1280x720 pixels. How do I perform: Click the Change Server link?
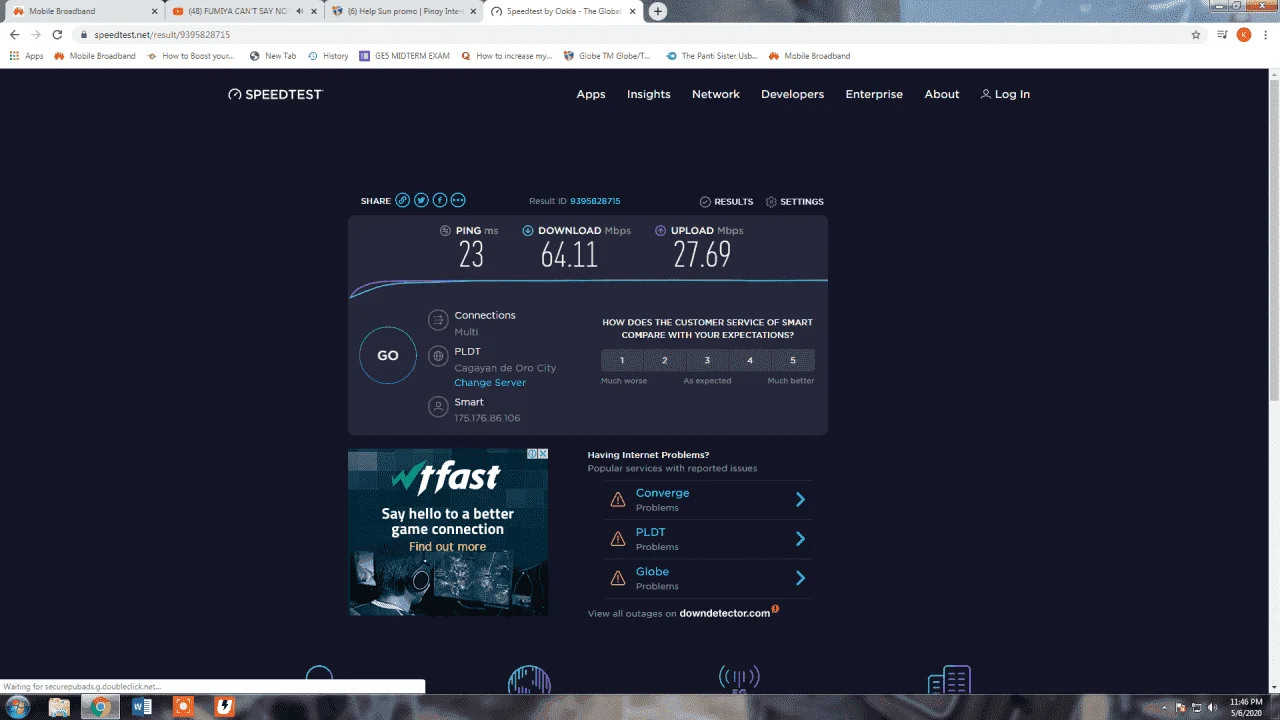click(490, 383)
